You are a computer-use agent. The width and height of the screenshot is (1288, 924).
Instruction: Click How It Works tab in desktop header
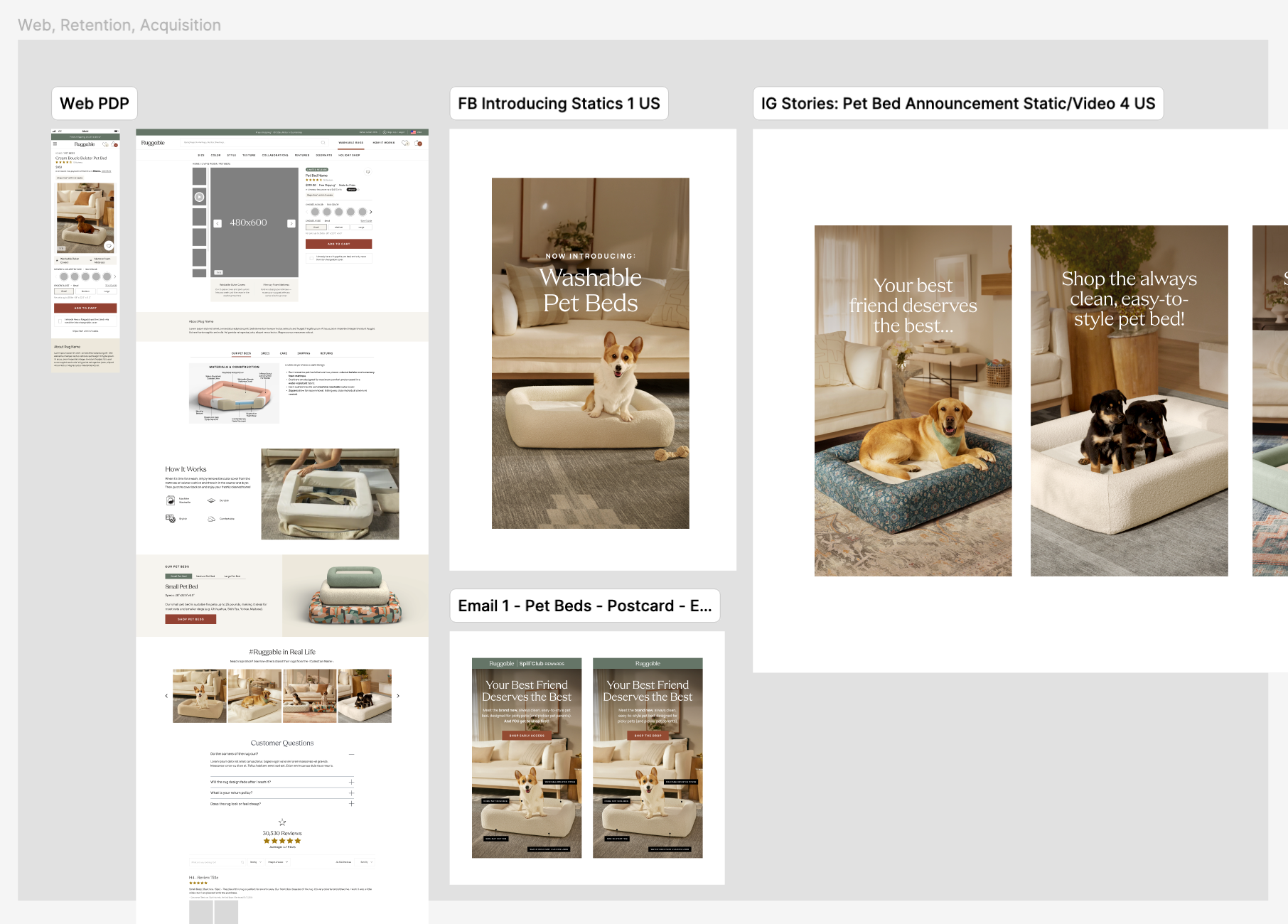click(384, 143)
